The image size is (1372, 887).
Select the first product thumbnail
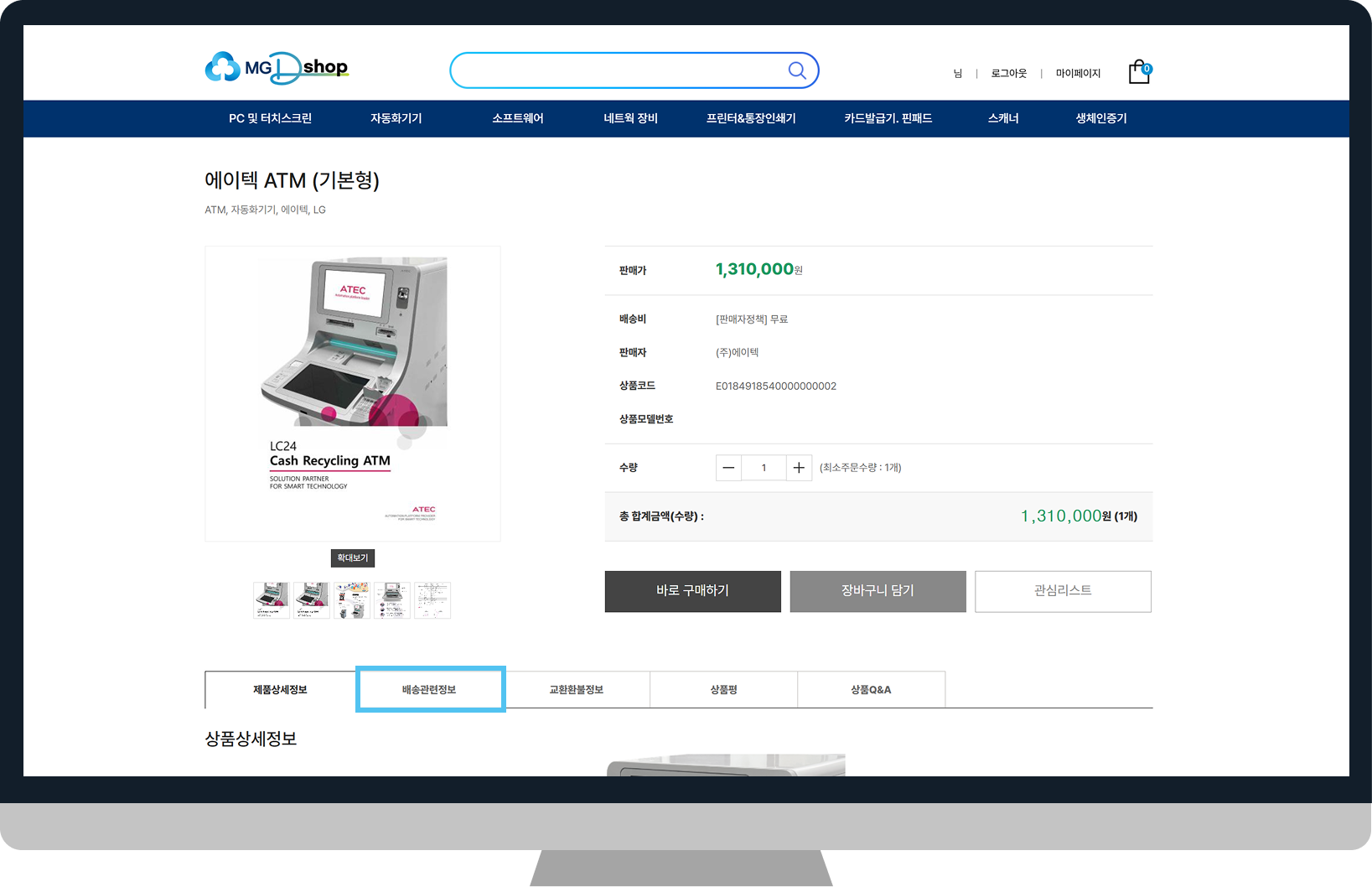272,600
